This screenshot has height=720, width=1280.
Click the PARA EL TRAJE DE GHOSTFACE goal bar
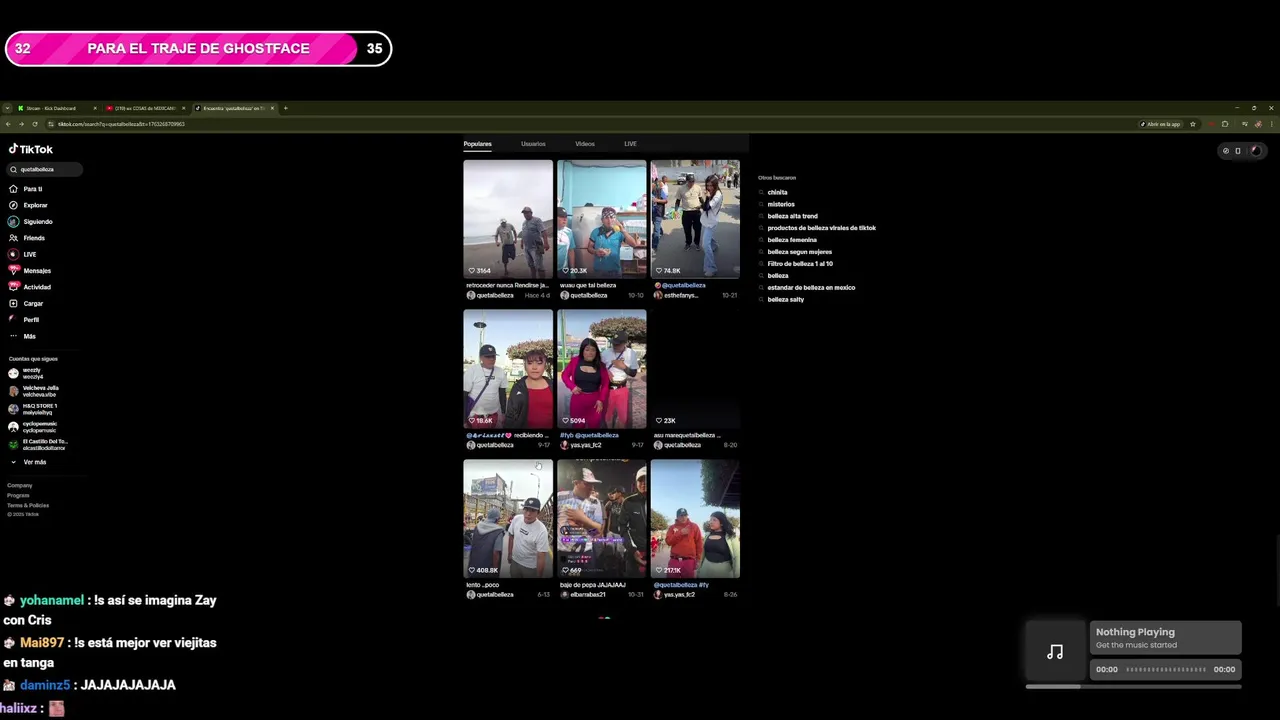tap(198, 48)
